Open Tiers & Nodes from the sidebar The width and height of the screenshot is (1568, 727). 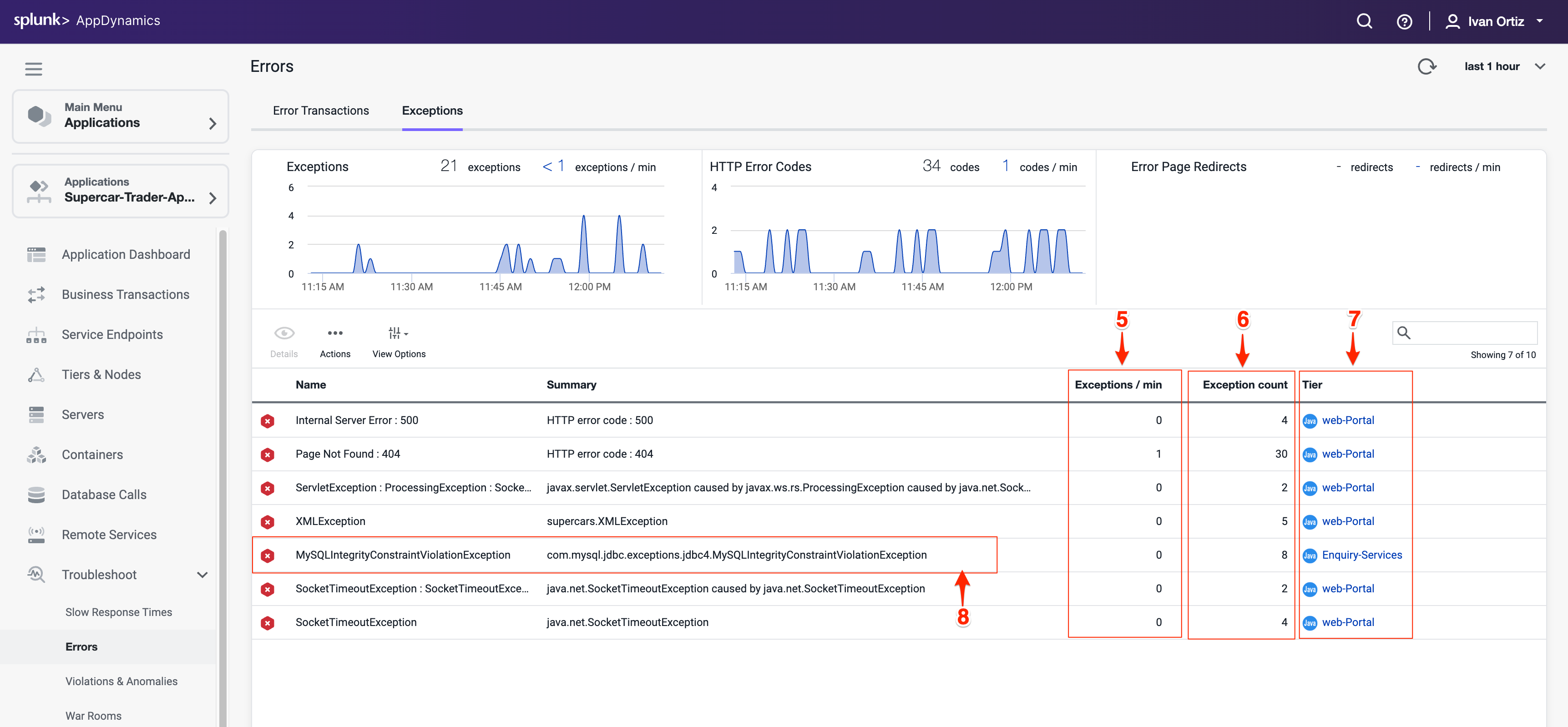click(101, 374)
